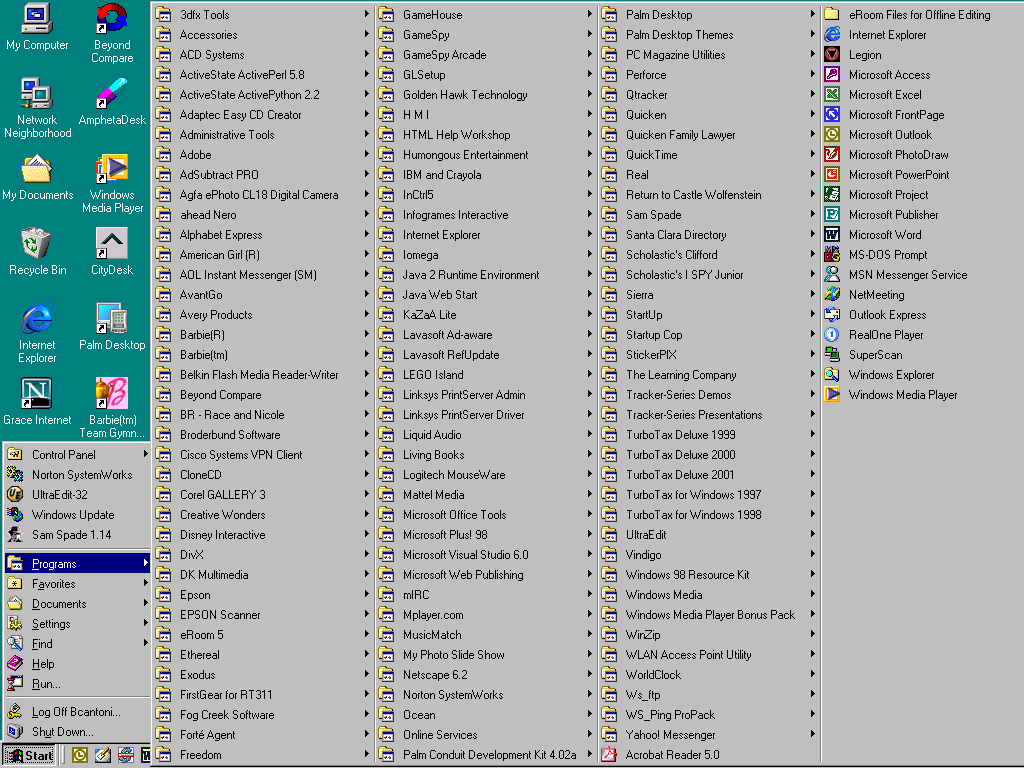Select Run... from the Start menu

(78, 684)
